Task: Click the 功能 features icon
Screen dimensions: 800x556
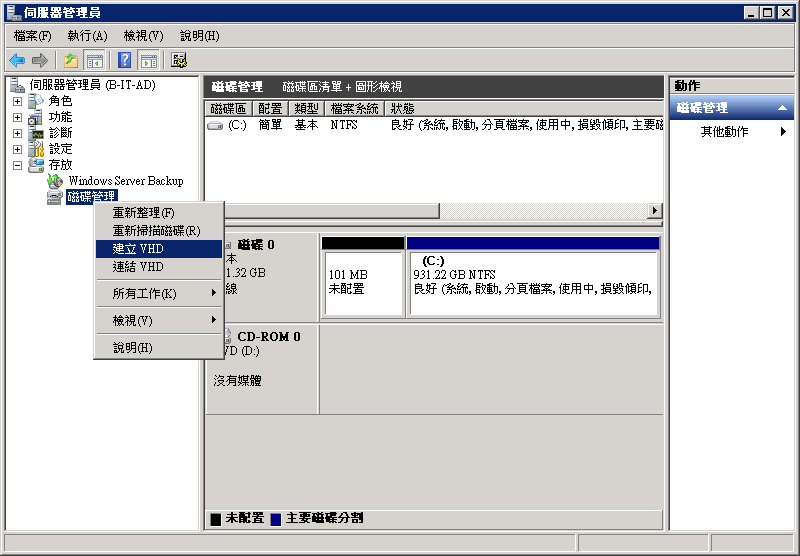Action: 36,117
